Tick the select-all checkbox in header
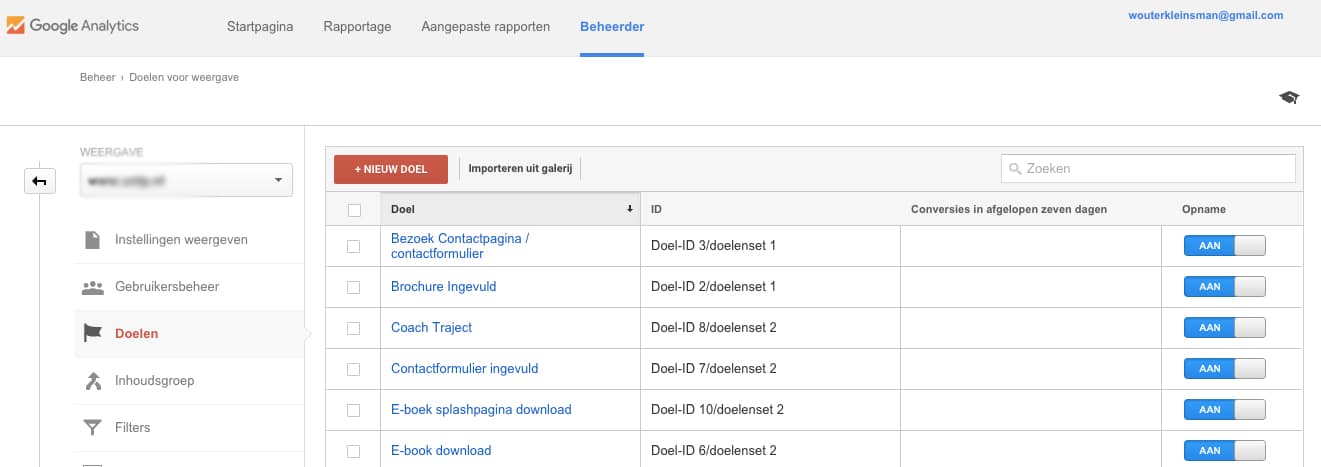The height and width of the screenshot is (467, 1321). [353, 210]
